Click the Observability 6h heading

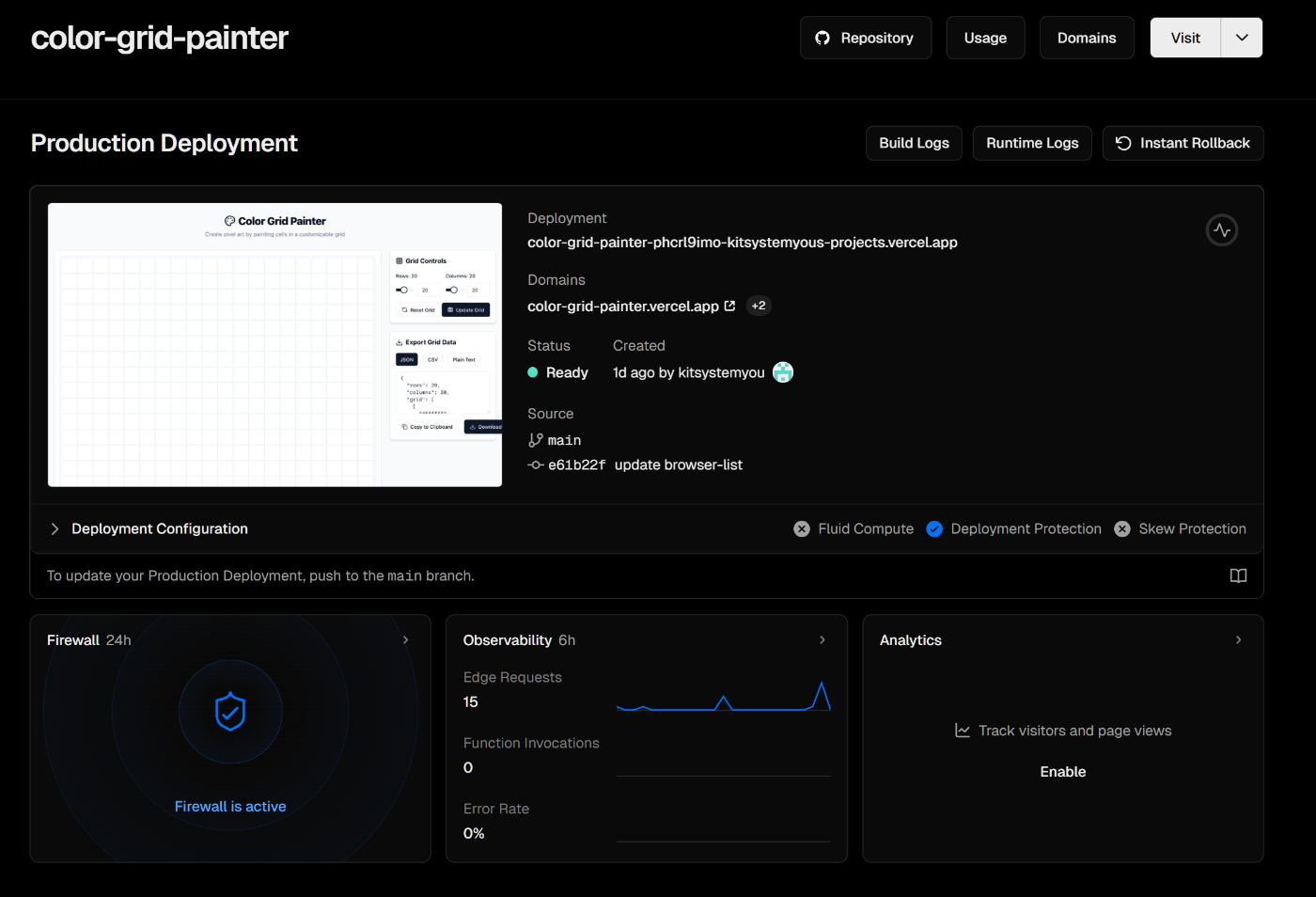(x=519, y=640)
